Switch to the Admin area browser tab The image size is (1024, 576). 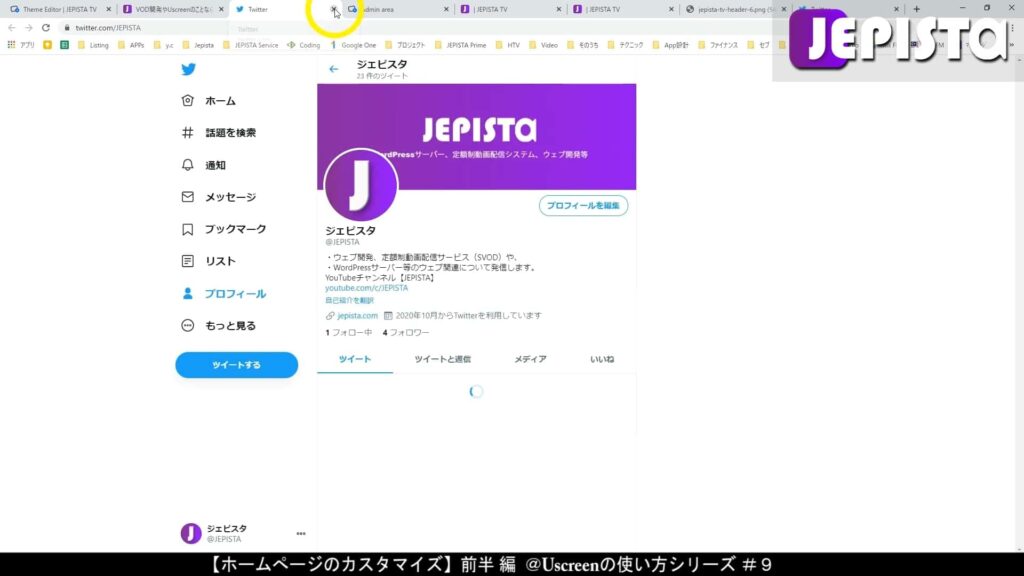397,10
